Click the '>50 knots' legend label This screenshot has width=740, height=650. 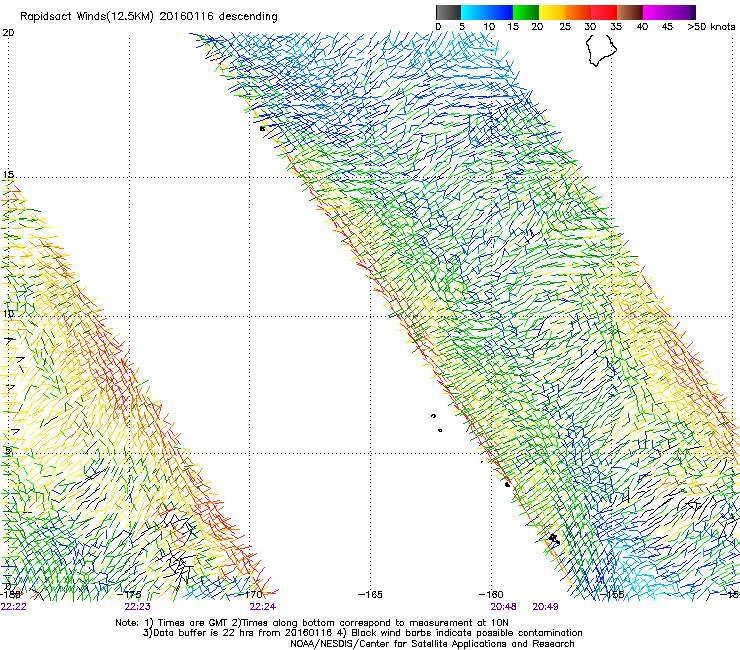(711, 27)
